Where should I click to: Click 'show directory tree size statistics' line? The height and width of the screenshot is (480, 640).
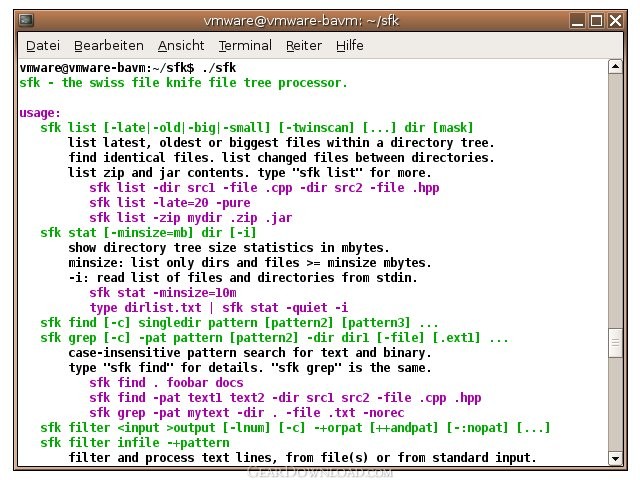pos(229,248)
